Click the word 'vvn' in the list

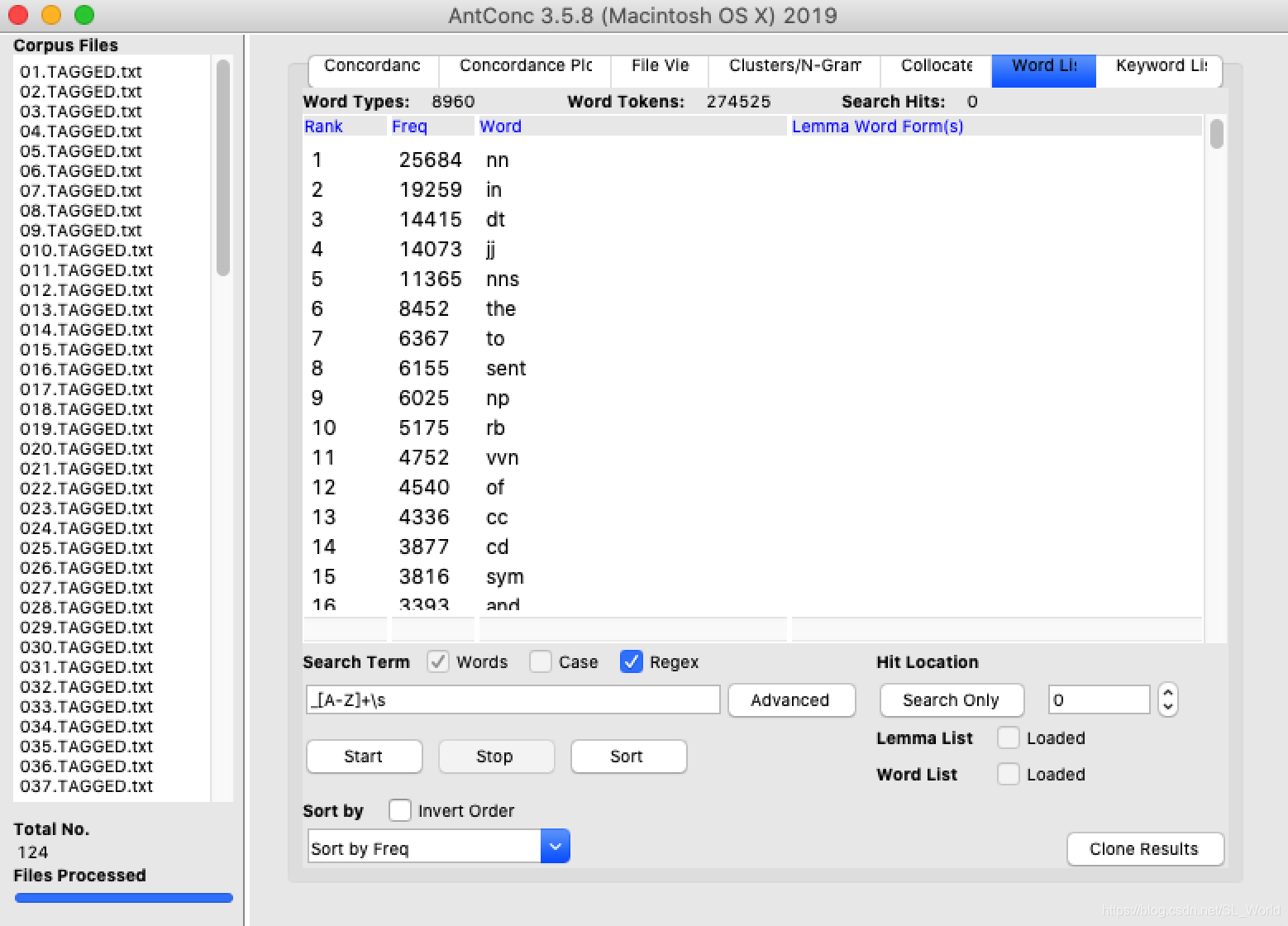(503, 458)
